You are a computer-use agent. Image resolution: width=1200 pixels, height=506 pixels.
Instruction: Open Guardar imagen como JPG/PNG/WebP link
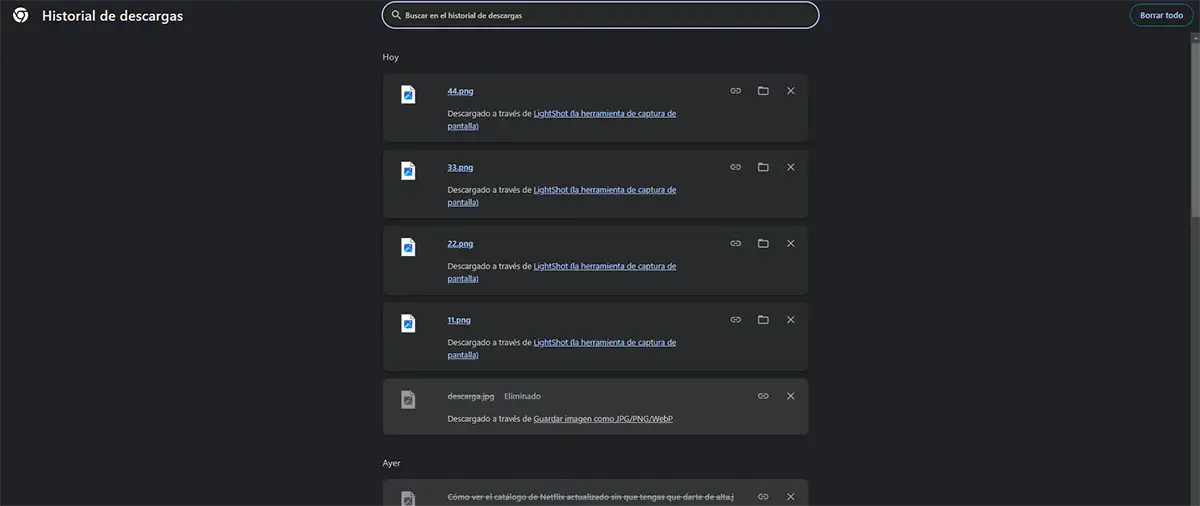tap(603, 419)
